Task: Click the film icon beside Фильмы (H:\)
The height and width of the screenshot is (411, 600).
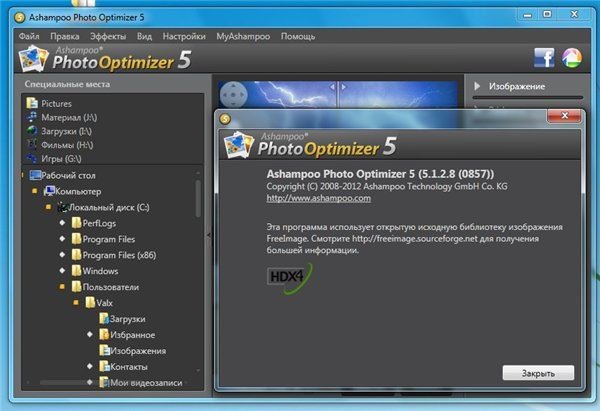Action: pos(32,145)
